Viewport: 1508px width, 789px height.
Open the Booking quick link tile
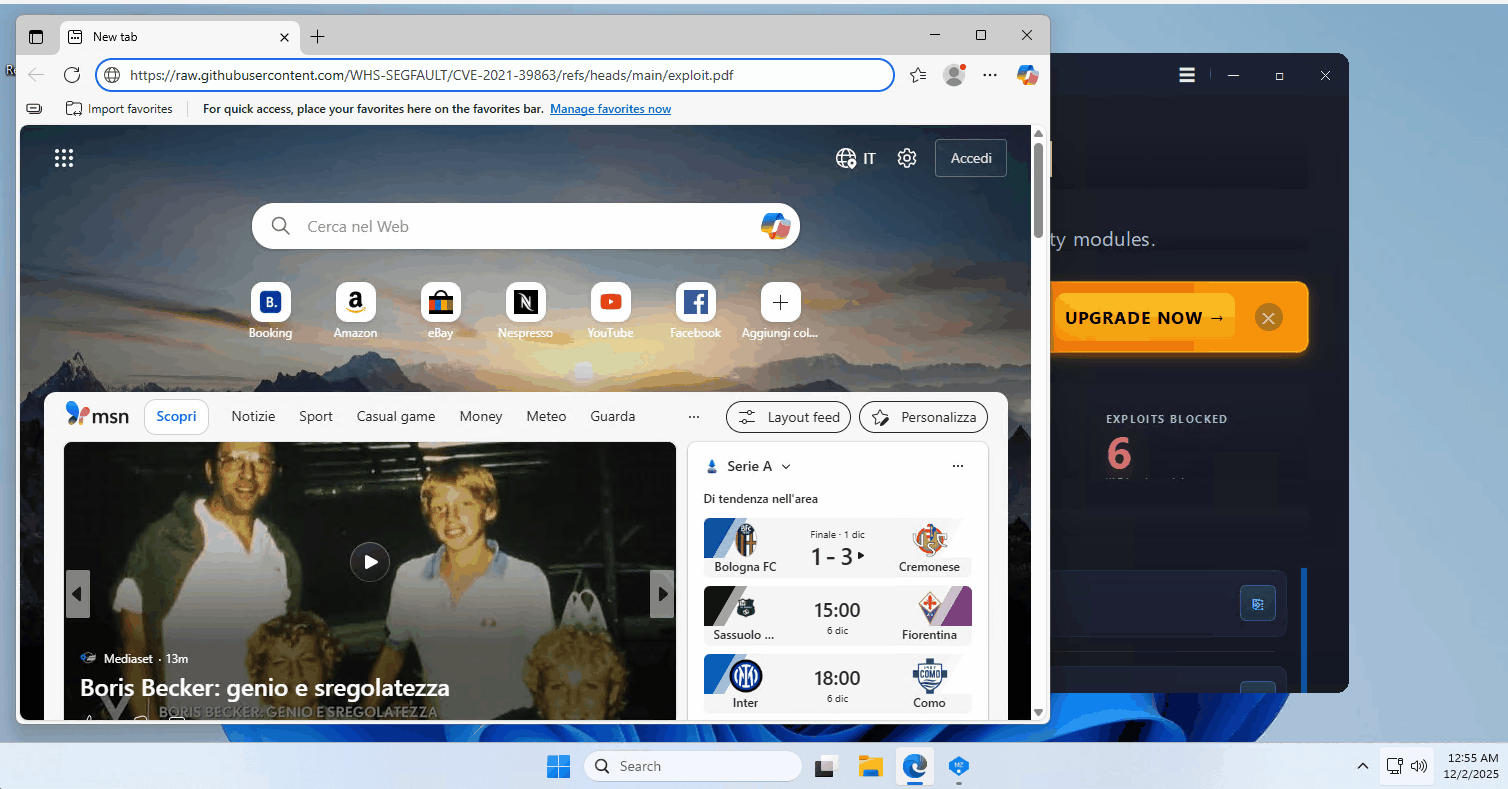pyautogui.click(x=270, y=302)
